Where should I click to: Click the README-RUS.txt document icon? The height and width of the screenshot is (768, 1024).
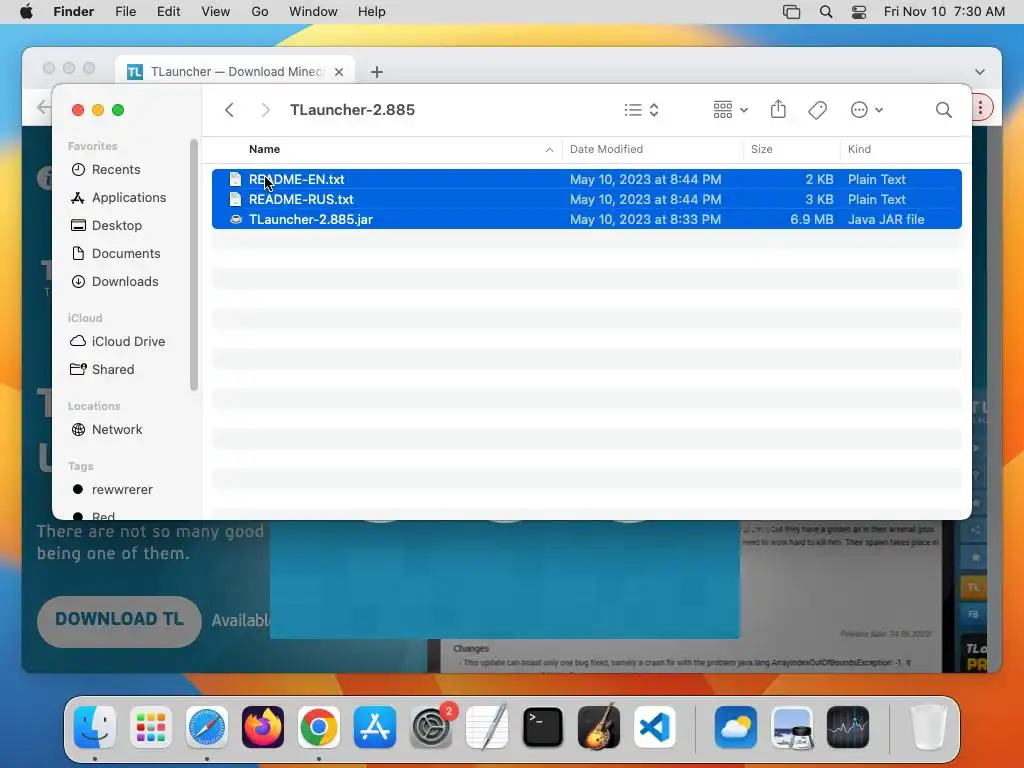click(x=236, y=199)
